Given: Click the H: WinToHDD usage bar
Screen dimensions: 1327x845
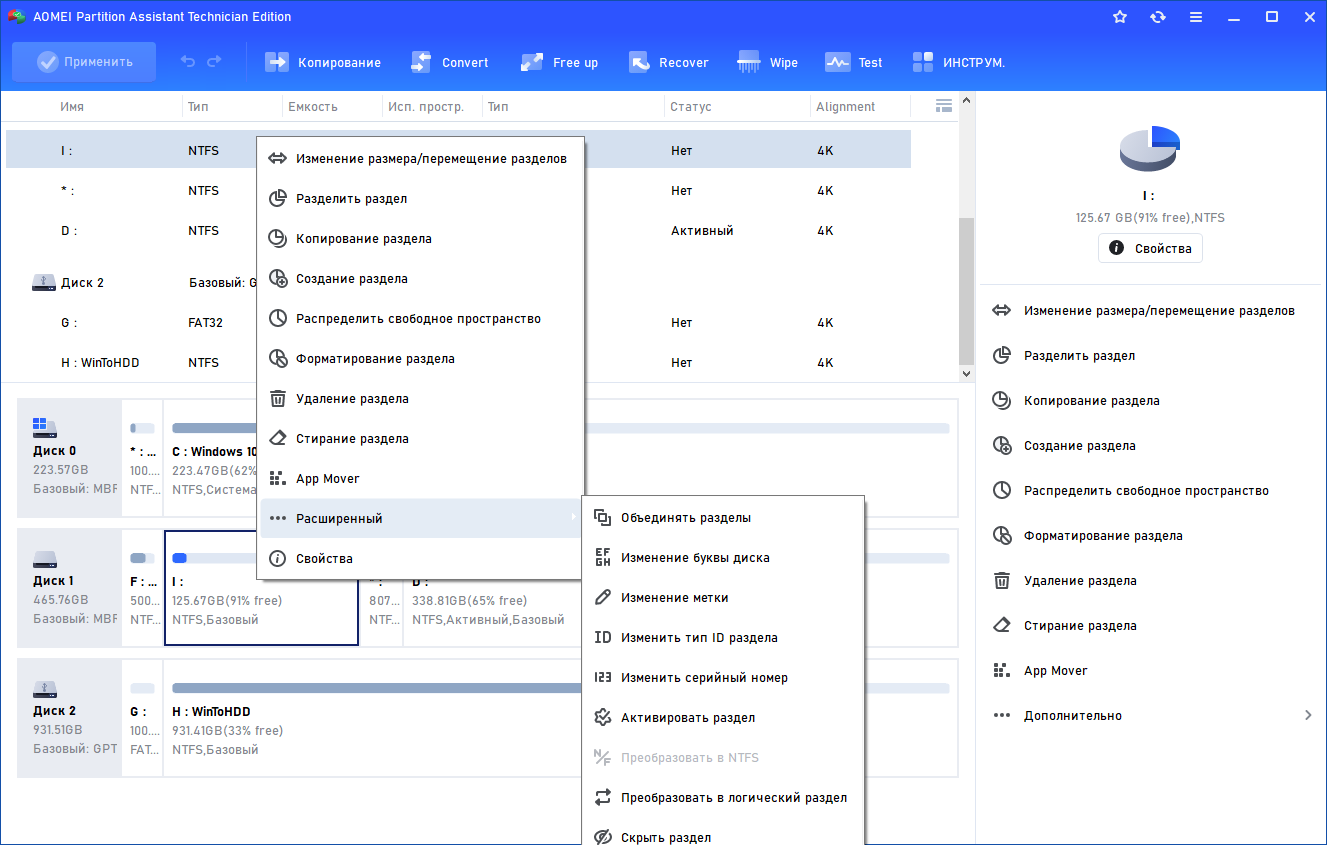Looking at the screenshot, I should click(560, 688).
